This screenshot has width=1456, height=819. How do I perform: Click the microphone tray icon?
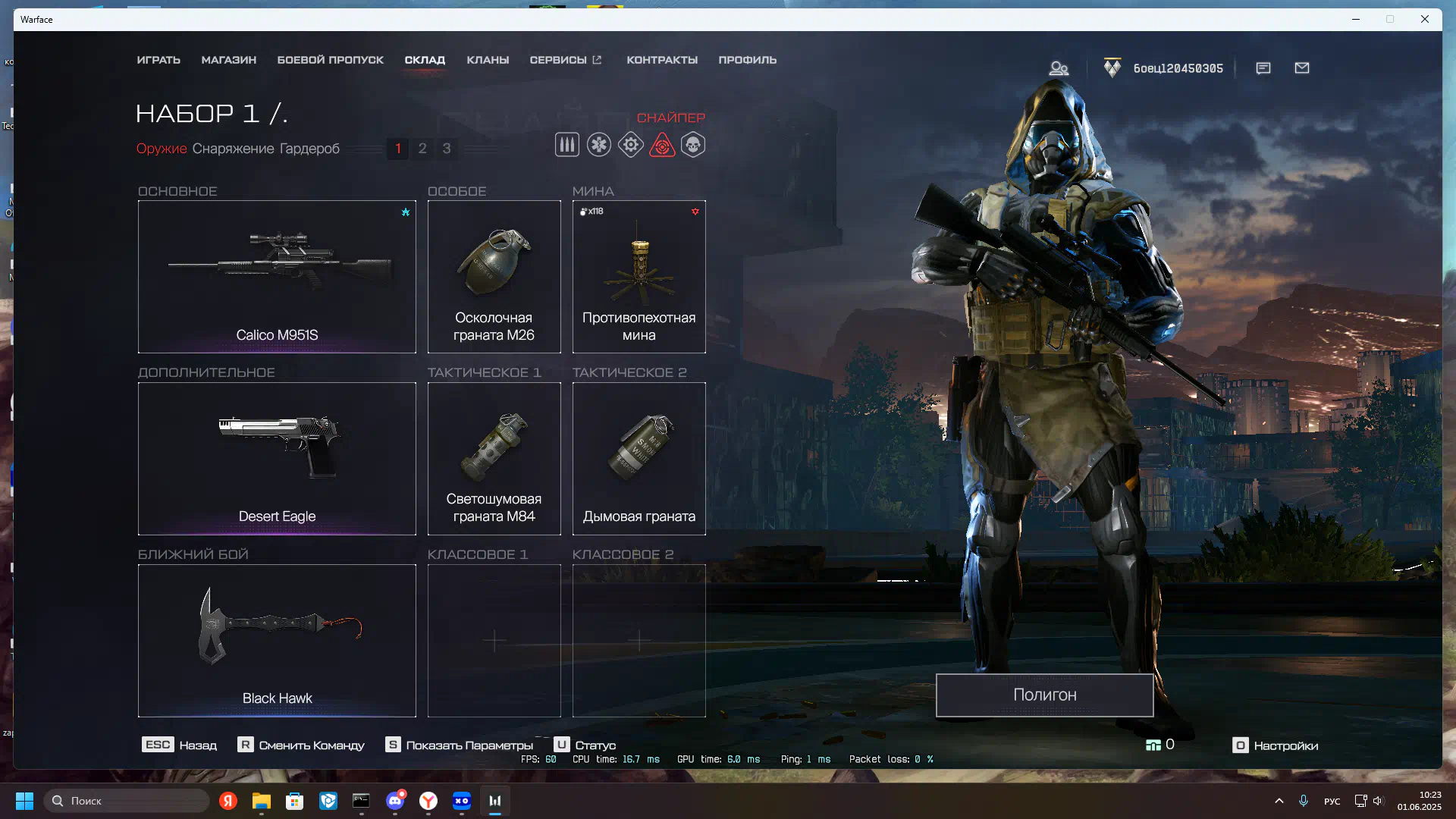(x=1304, y=801)
